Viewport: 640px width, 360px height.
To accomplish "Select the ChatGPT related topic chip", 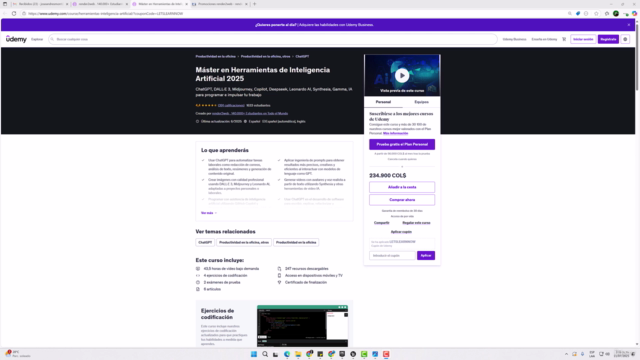I will (205, 242).
